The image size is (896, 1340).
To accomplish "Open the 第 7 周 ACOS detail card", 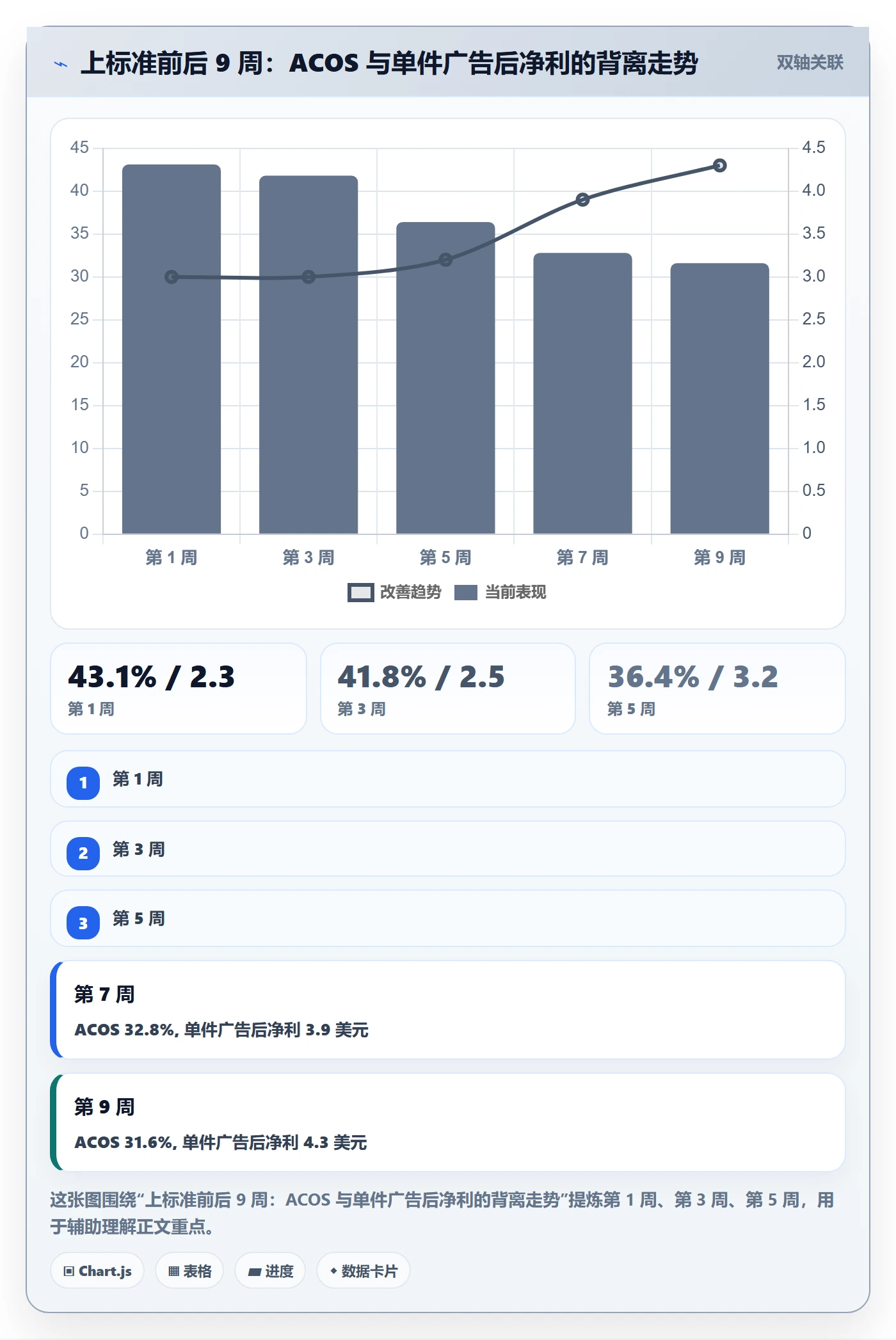I will click(448, 1010).
